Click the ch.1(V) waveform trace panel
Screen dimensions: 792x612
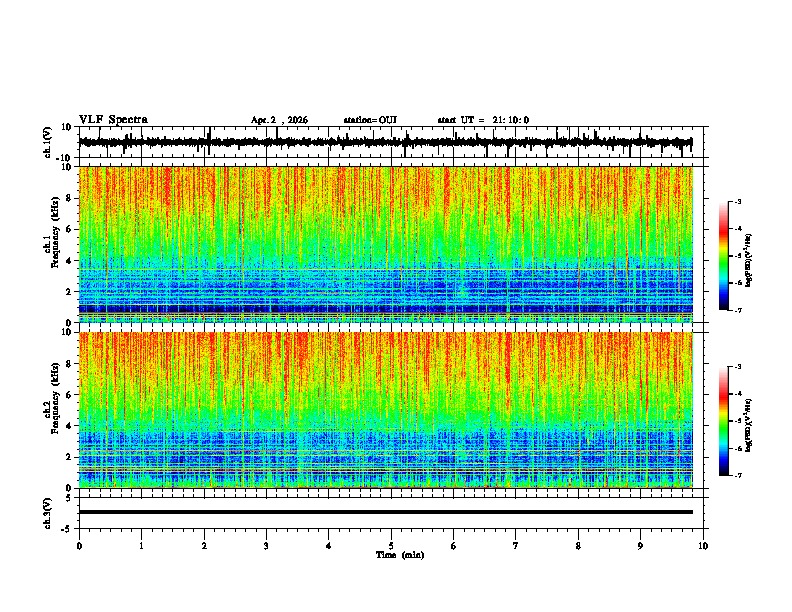click(x=393, y=142)
